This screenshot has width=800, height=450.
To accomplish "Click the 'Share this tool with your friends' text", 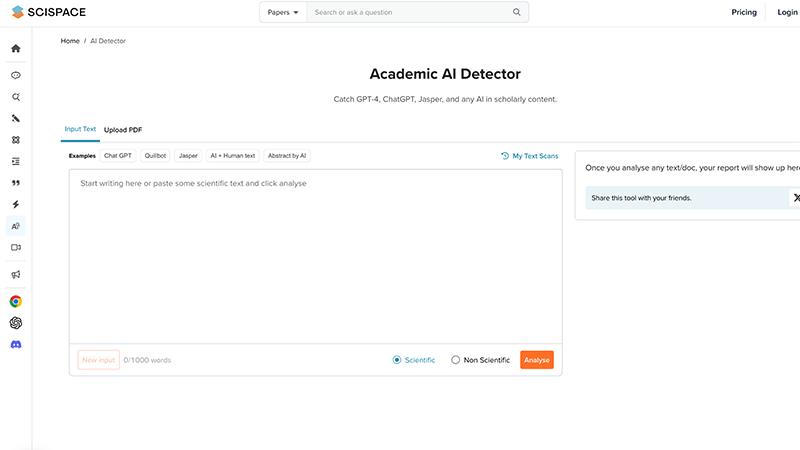I will pyautogui.click(x=641, y=197).
